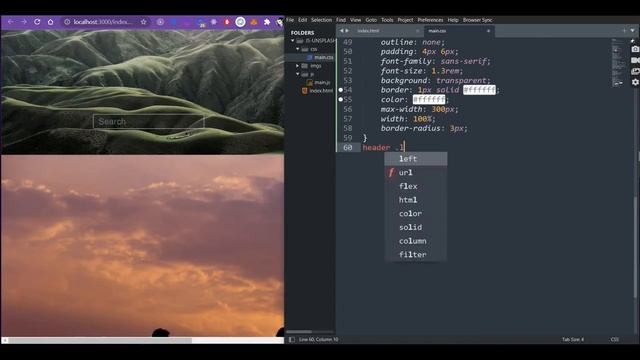
Task: Open the Tools menu
Action: [387, 20]
